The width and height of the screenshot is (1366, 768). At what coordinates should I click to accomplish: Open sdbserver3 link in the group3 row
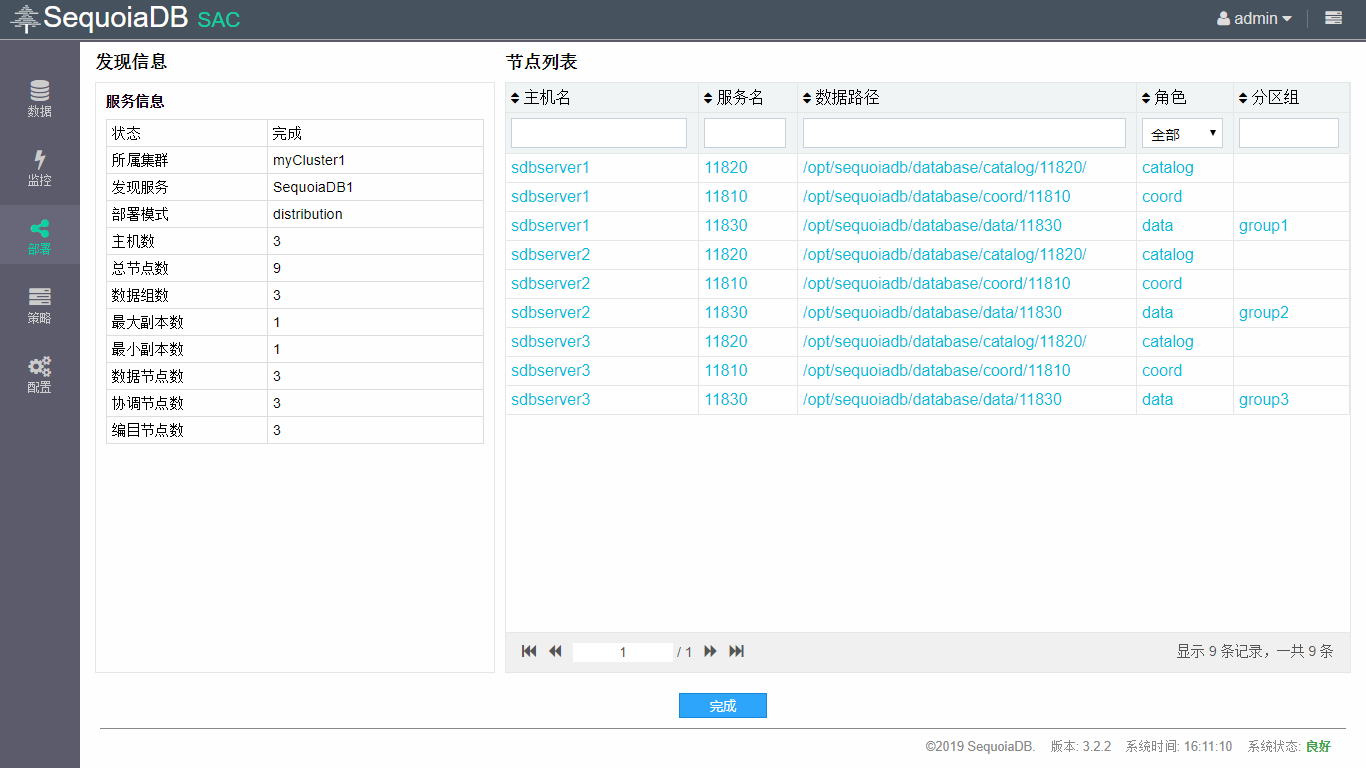click(550, 400)
